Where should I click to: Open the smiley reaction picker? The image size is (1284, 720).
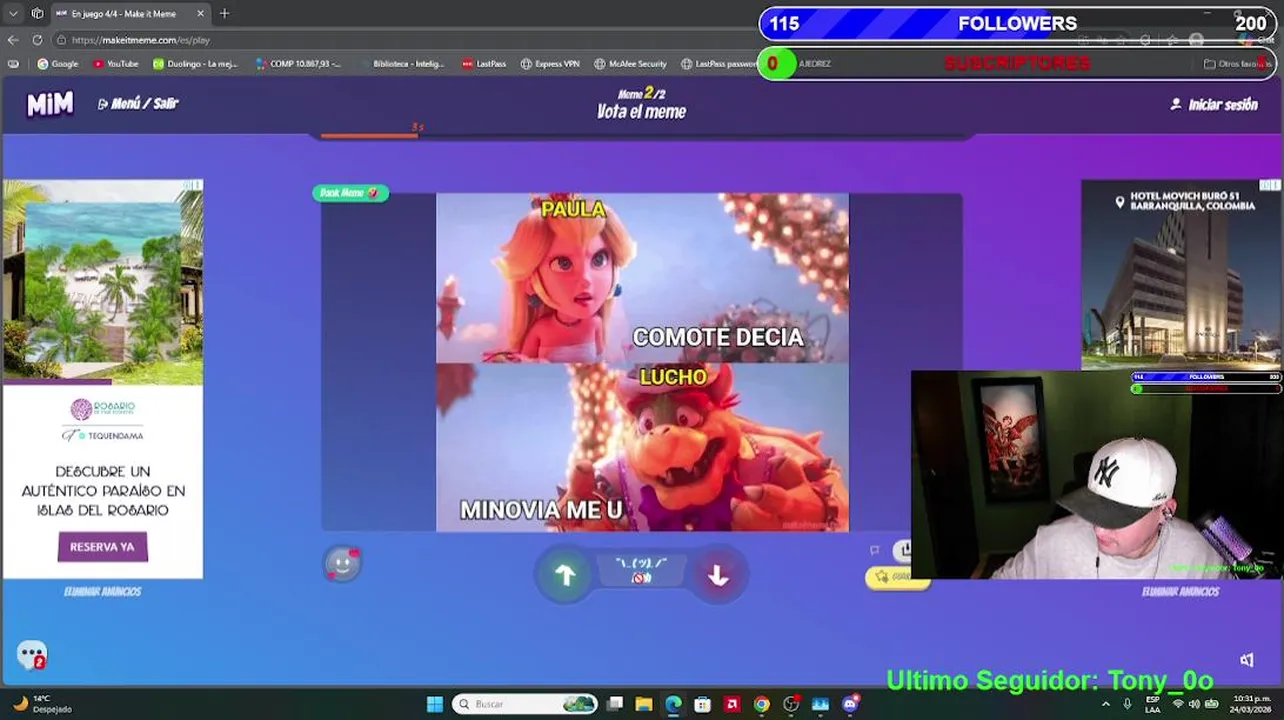tap(342, 564)
